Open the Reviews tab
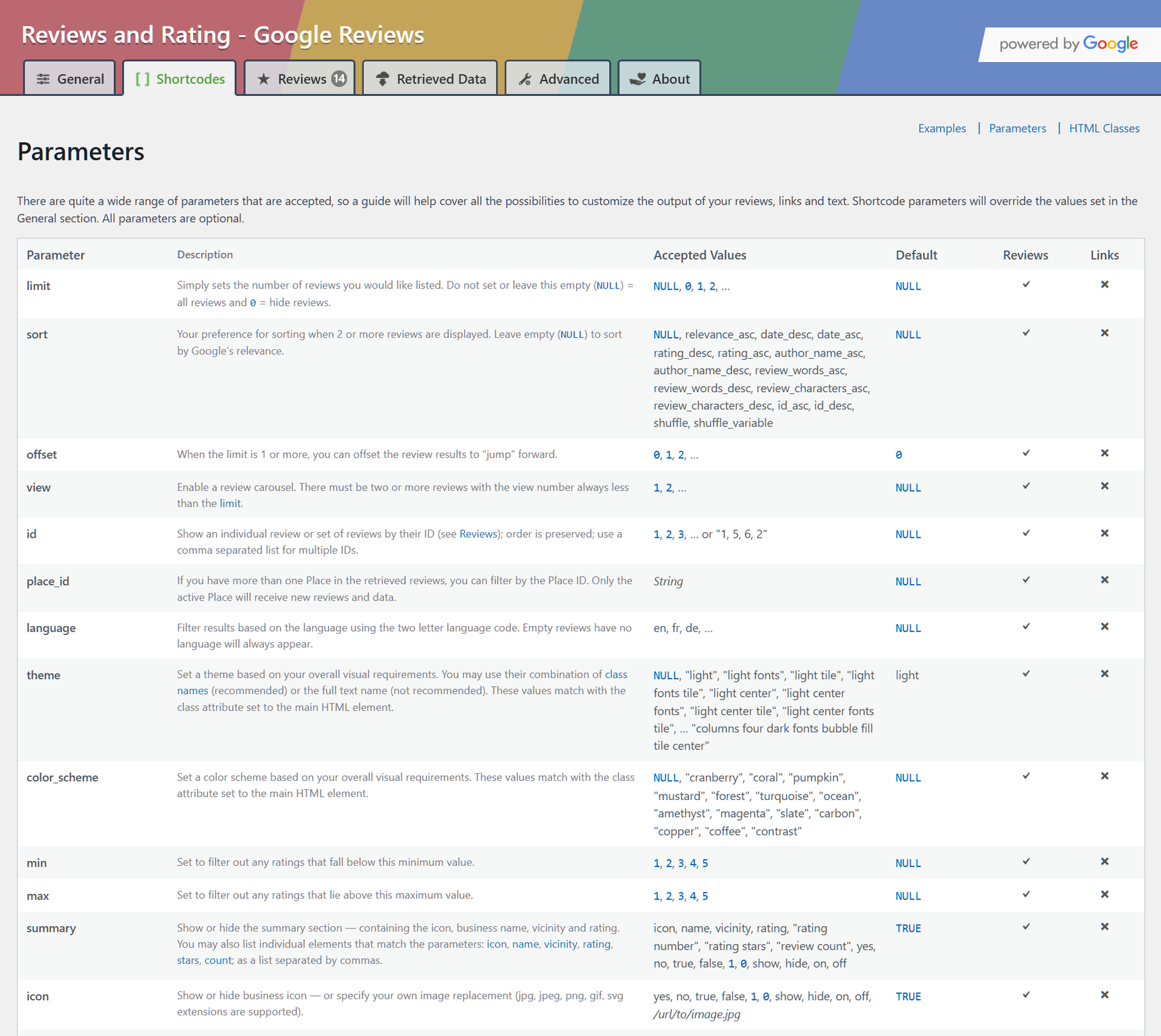Image resolution: width=1161 pixels, height=1036 pixels. (x=300, y=79)
